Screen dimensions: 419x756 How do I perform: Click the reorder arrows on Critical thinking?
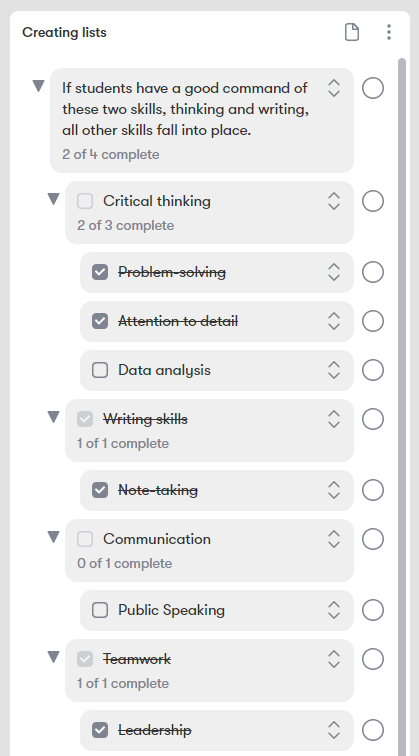tap(334, 201)
